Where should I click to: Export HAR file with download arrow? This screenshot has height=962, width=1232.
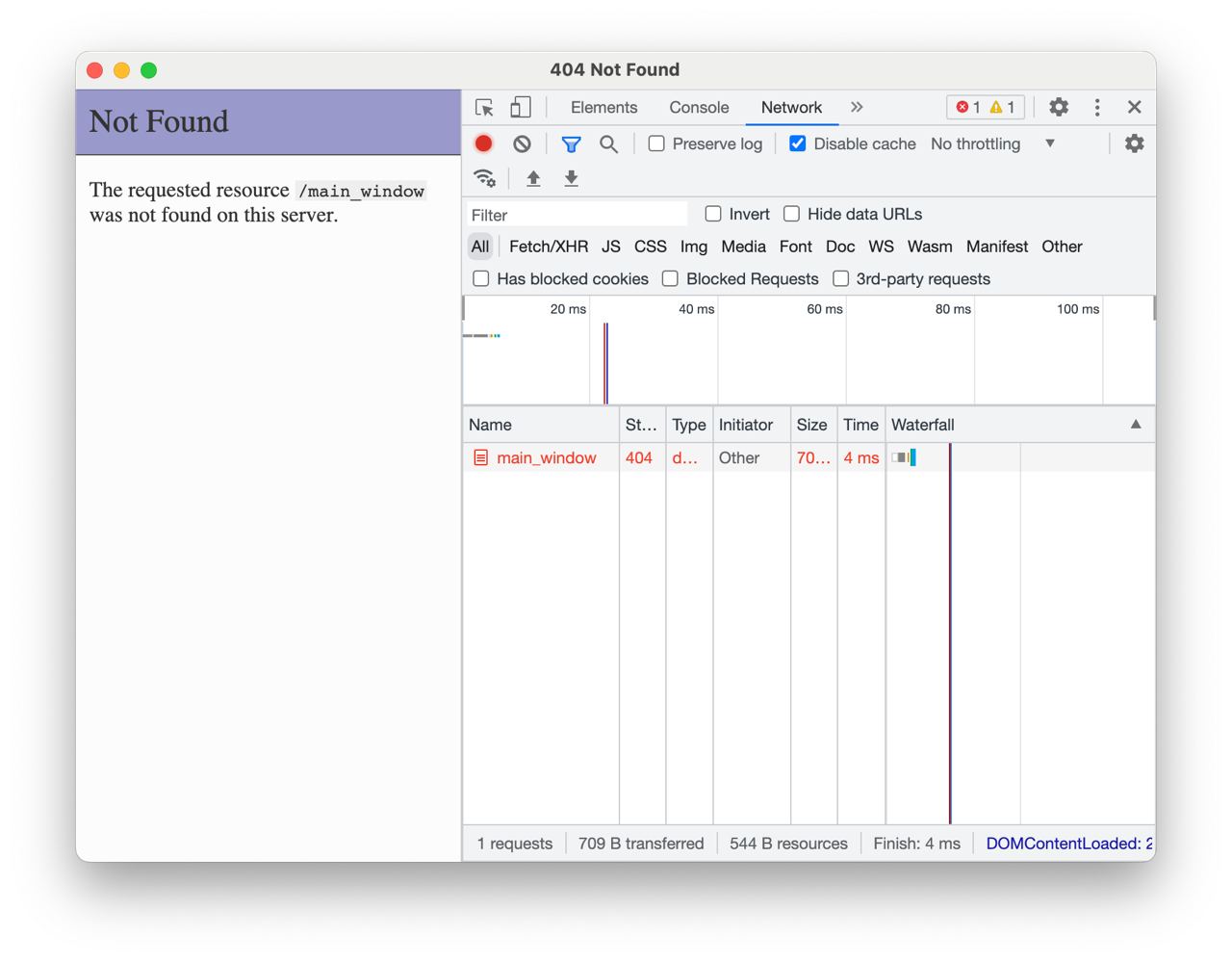[571, 178]
